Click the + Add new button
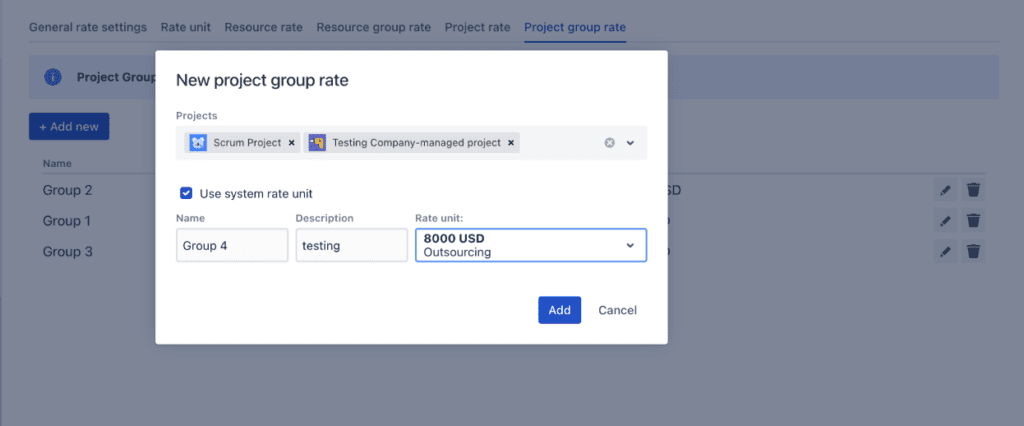 [x=69, y=126]
